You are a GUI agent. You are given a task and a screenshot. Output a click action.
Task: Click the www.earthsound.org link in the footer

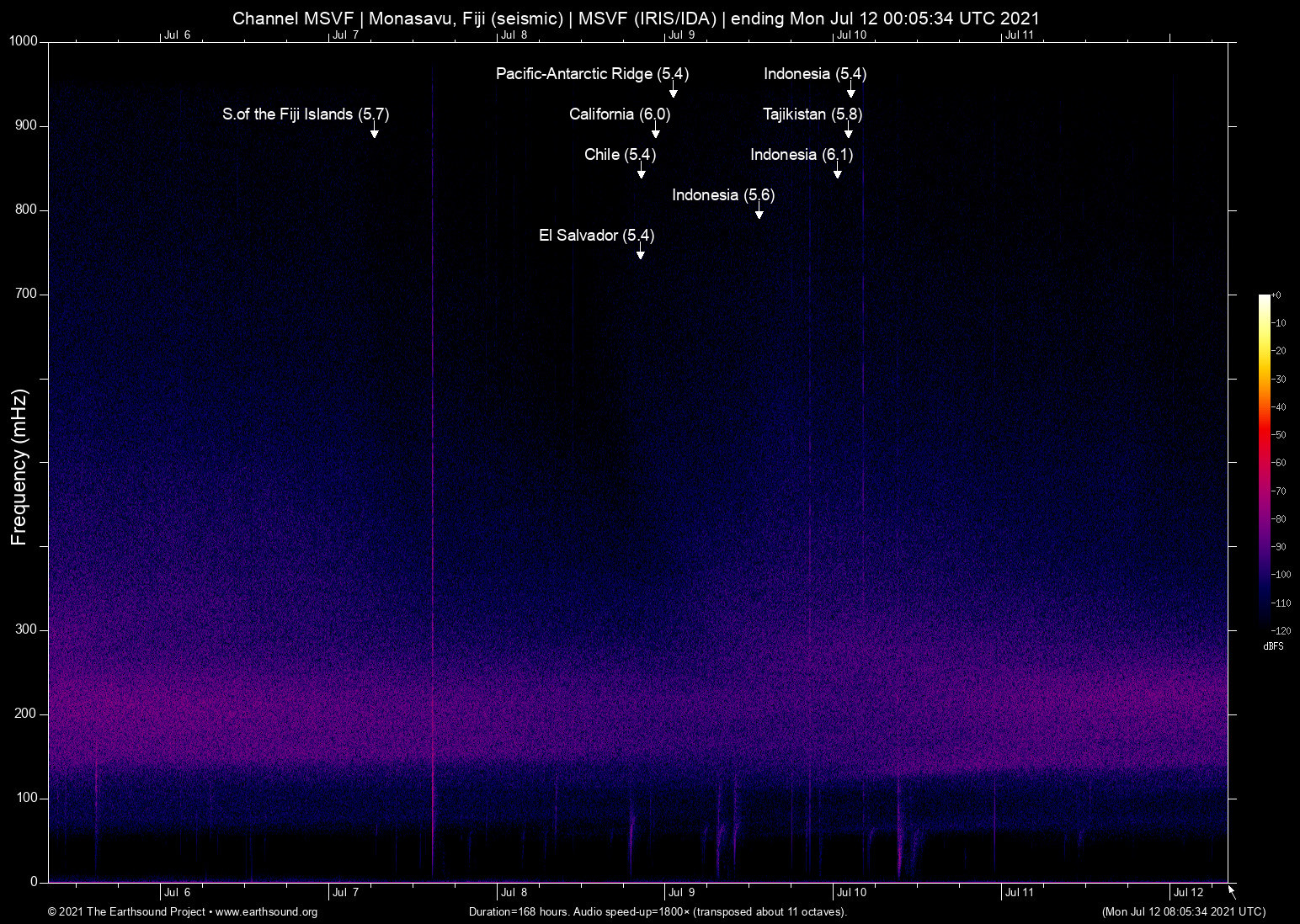point(266,912)
